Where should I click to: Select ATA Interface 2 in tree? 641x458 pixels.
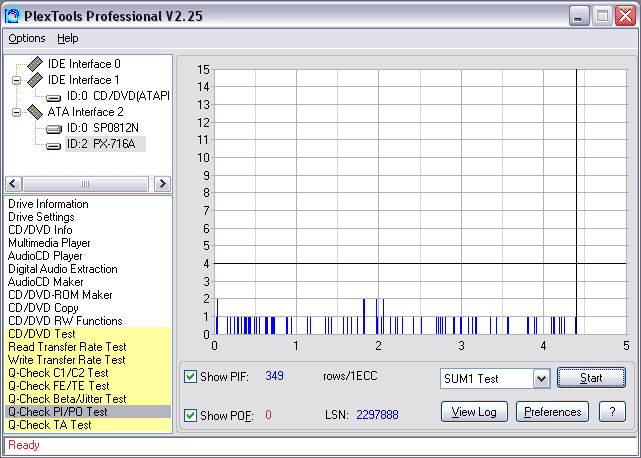[x=85, y=112]
